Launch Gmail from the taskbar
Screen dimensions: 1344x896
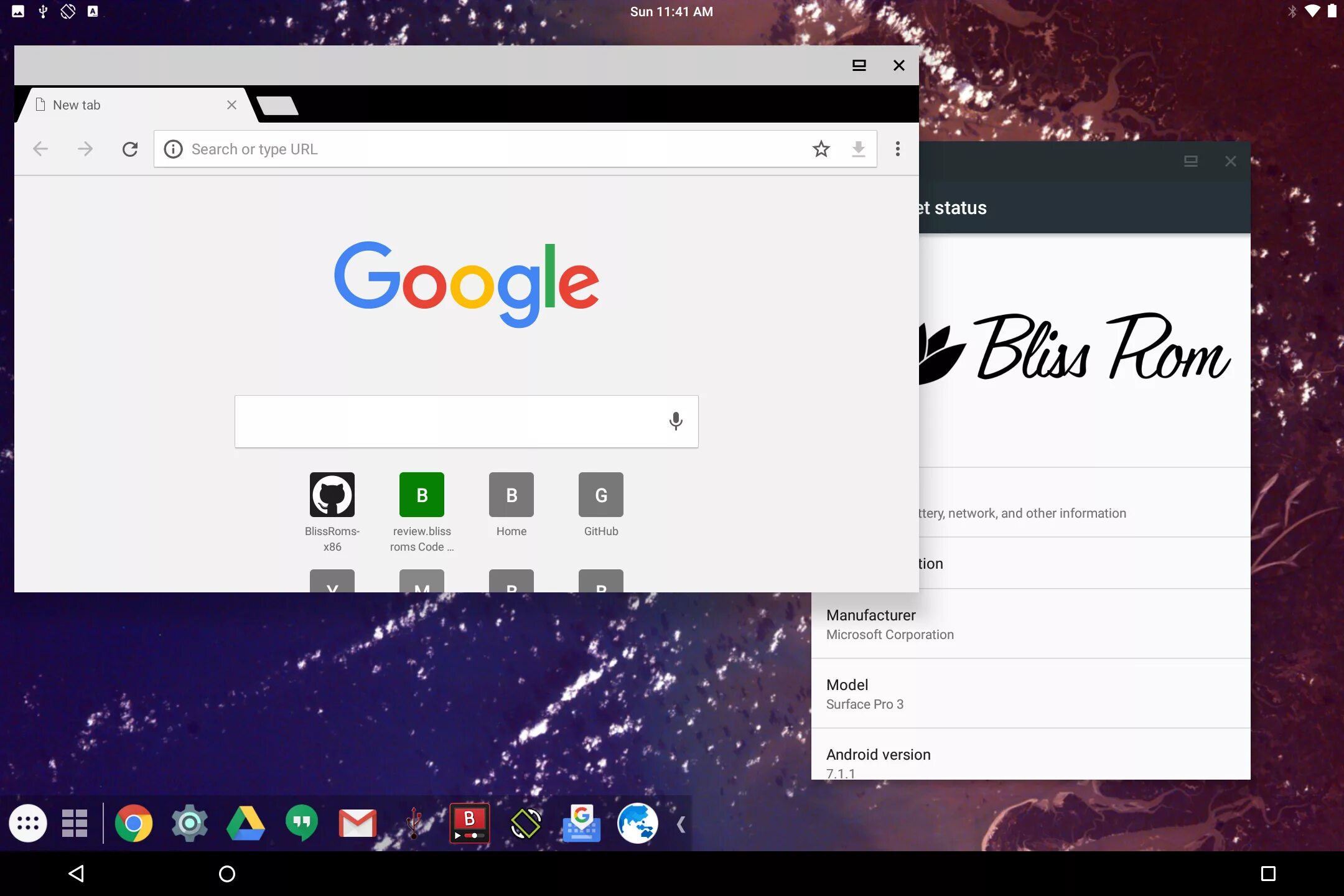(x=358, y=823)
